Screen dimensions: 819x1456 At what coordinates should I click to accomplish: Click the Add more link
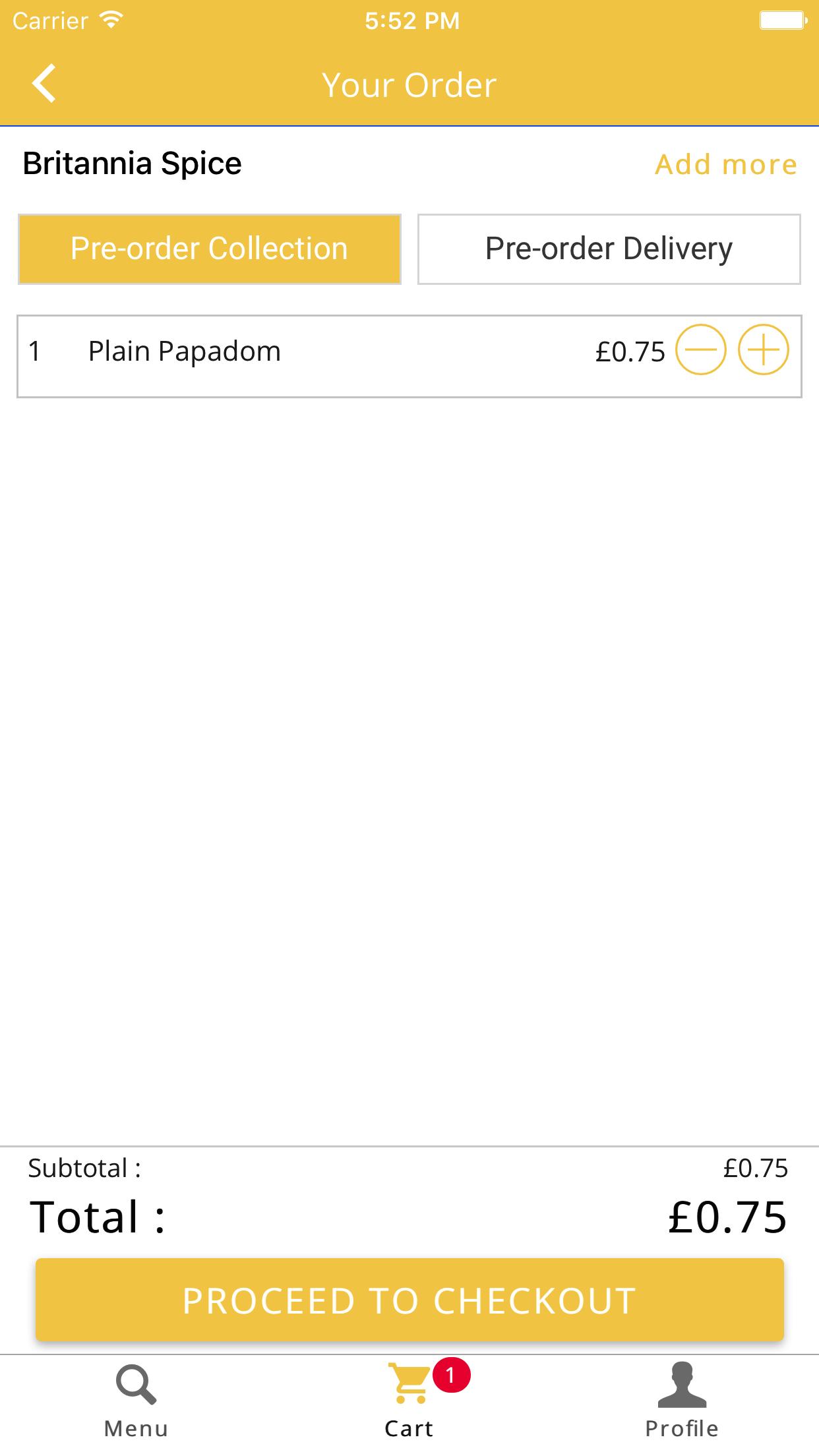point(725,164)
